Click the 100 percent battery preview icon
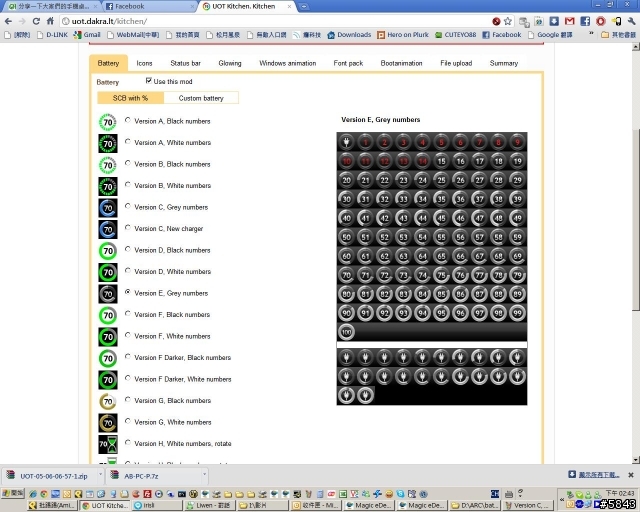Image resolution: width=640 pixels, height=512 pixels. click(x=346, y=332)
